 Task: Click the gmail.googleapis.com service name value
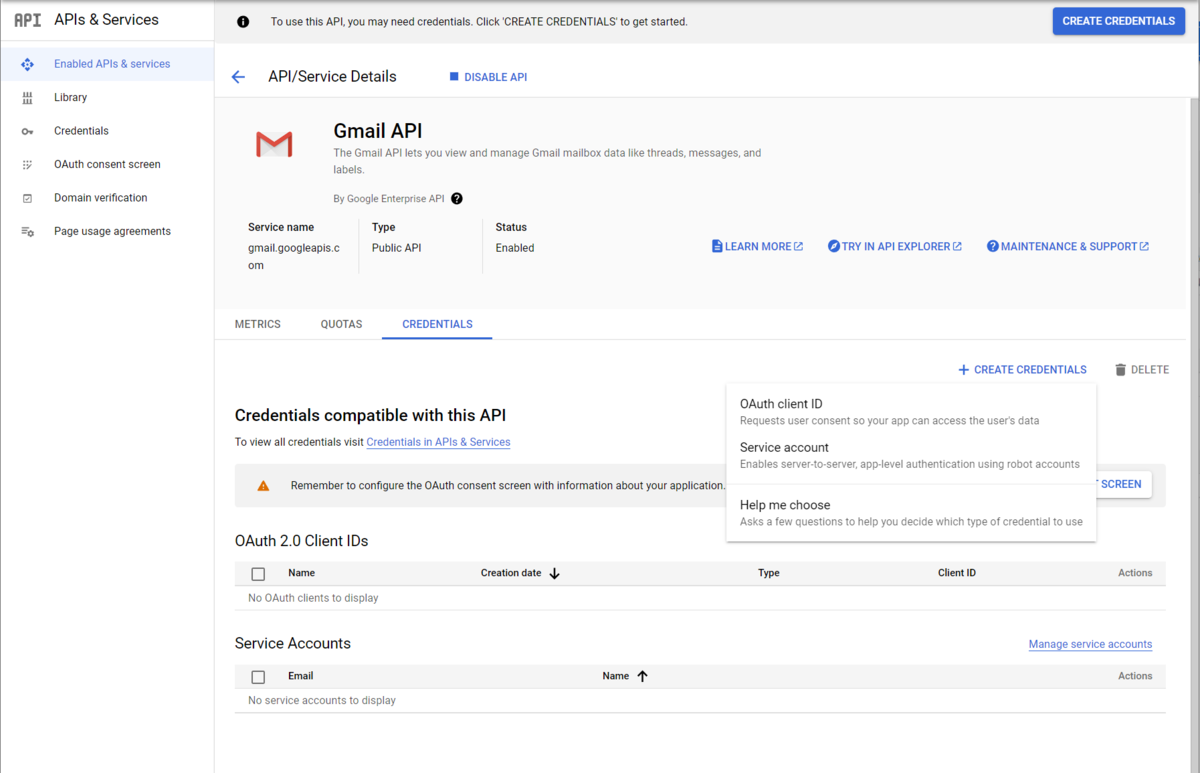tap(294, 257)
